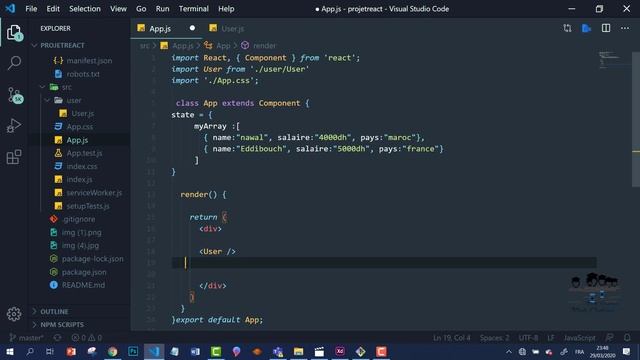The width and height of the screenshot is (640, 360).
Task: Switch to the User.js editor tab
Action: pos(227,28)
